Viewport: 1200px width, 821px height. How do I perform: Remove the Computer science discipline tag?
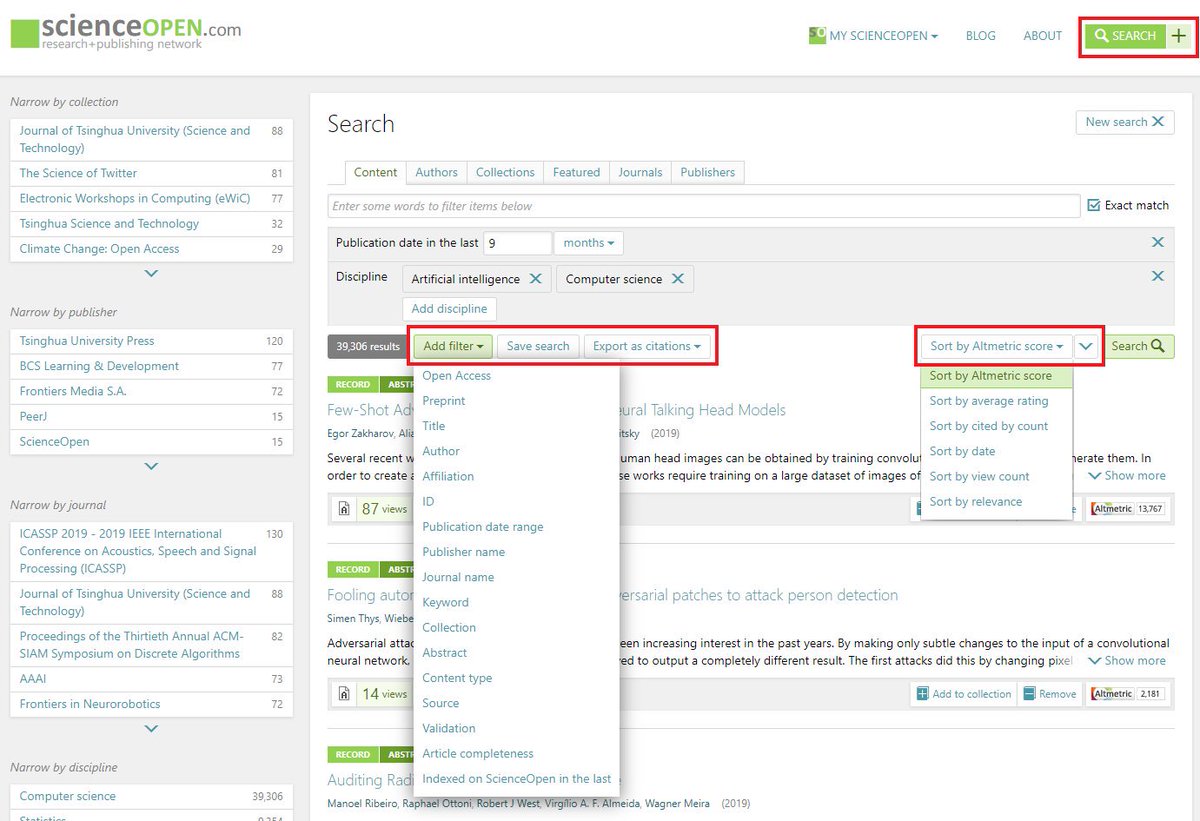click(677, 279)
